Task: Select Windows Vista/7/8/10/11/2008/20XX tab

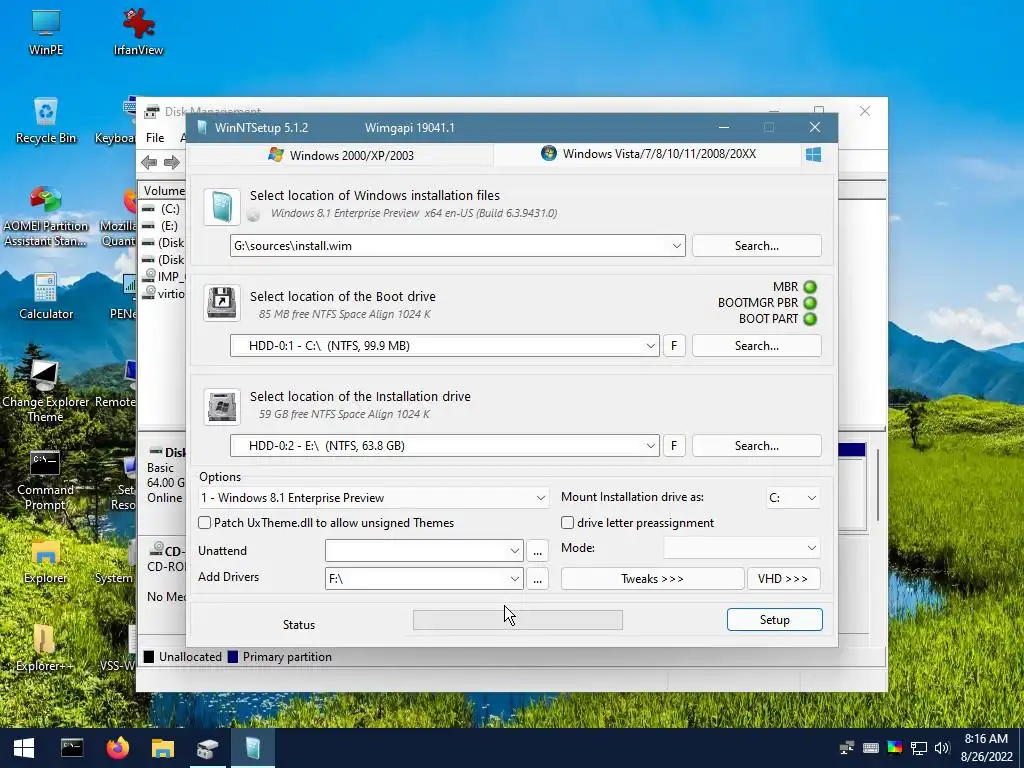Action: pos(648,154)
